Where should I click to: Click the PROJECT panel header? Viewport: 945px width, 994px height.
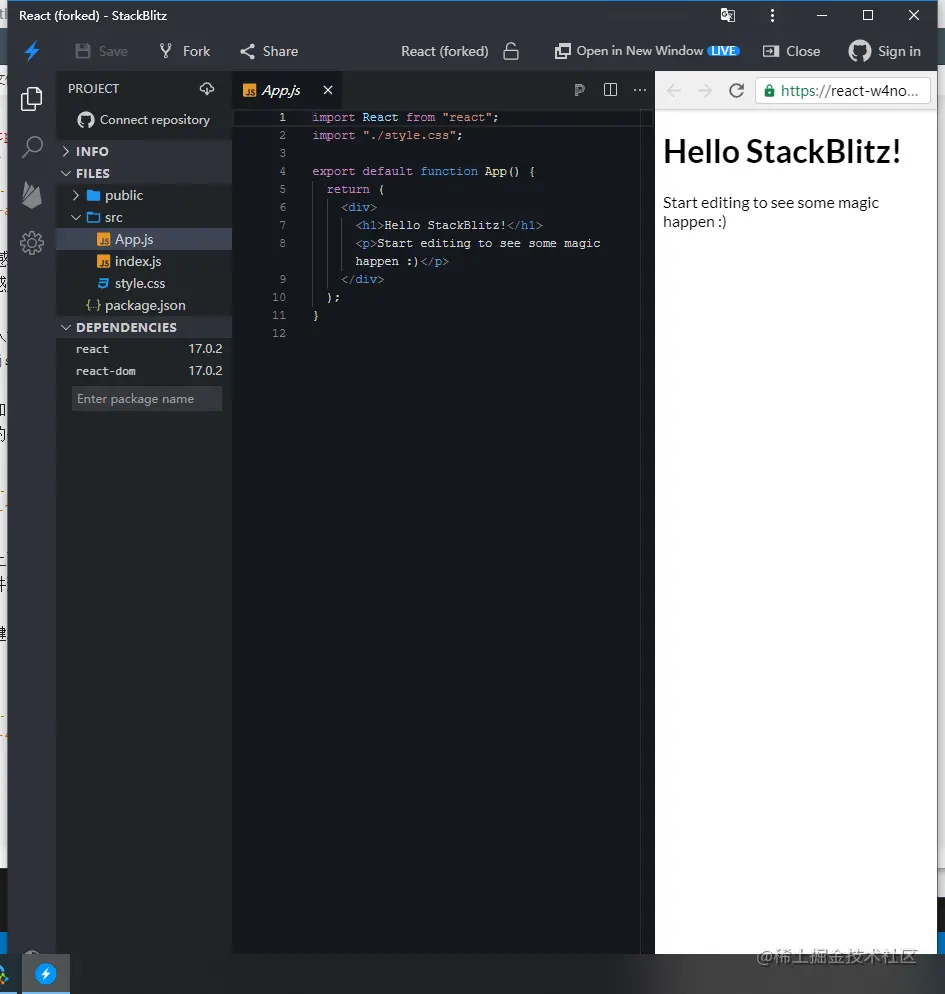[93, 89]
